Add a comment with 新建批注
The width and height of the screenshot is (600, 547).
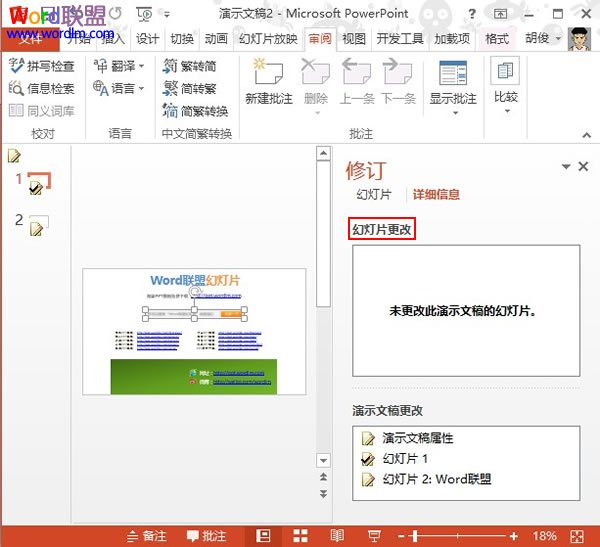269,82
